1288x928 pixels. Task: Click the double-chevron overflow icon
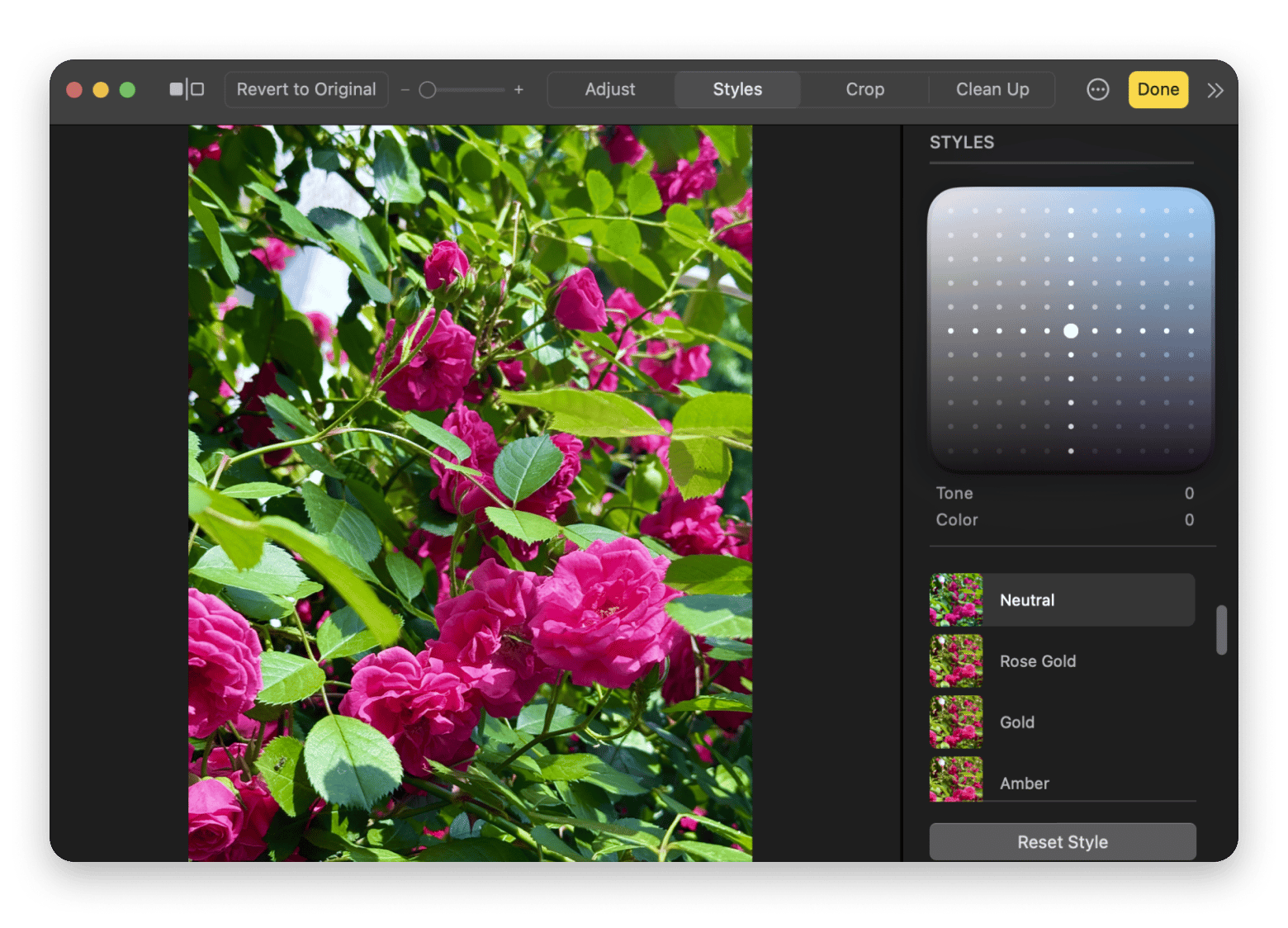point(1215,91)
